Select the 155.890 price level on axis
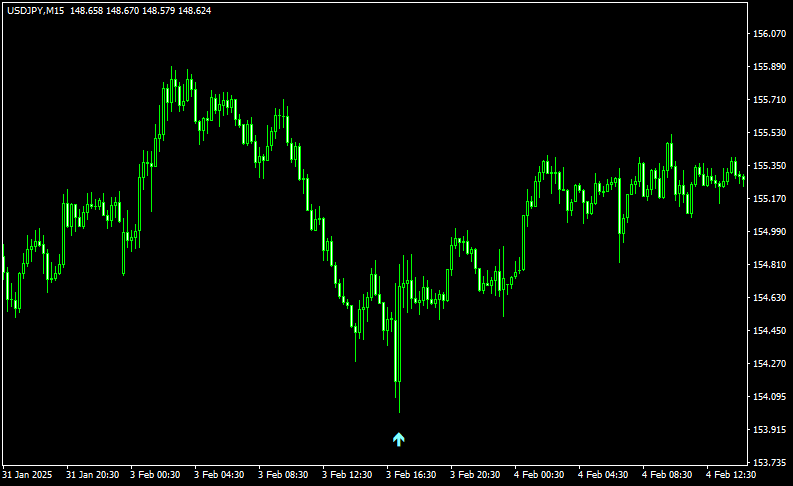793x486 pixels. pyautogui.click(x=768, y=67)
